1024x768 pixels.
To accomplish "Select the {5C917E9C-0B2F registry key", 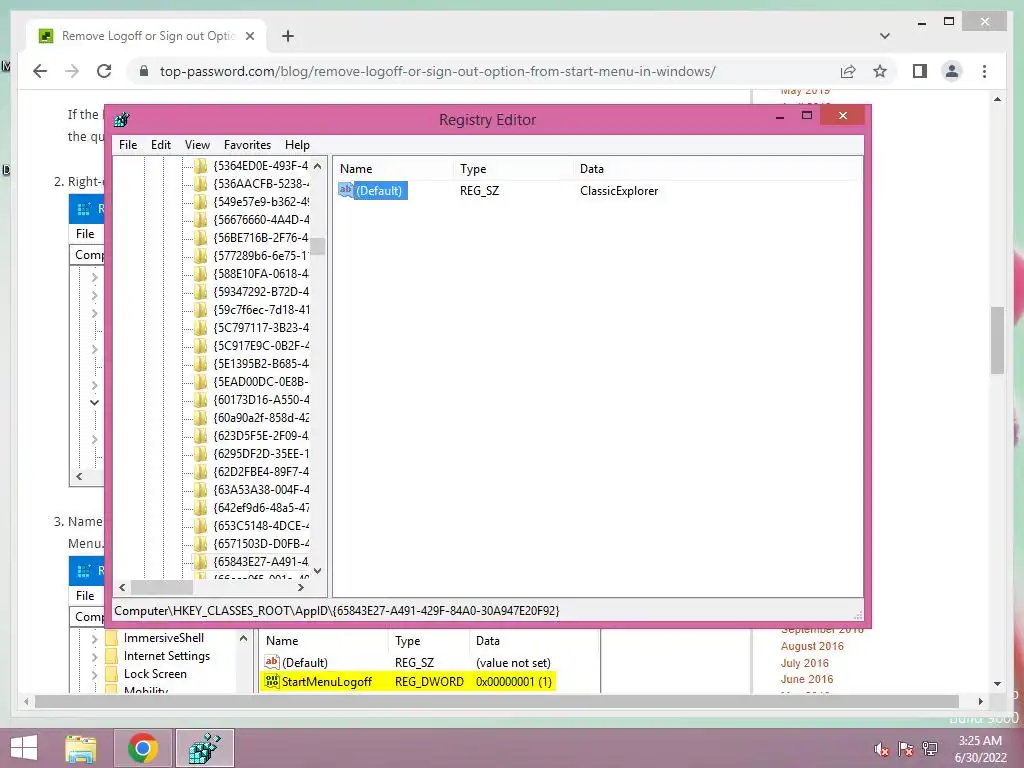I will (261, 345).
